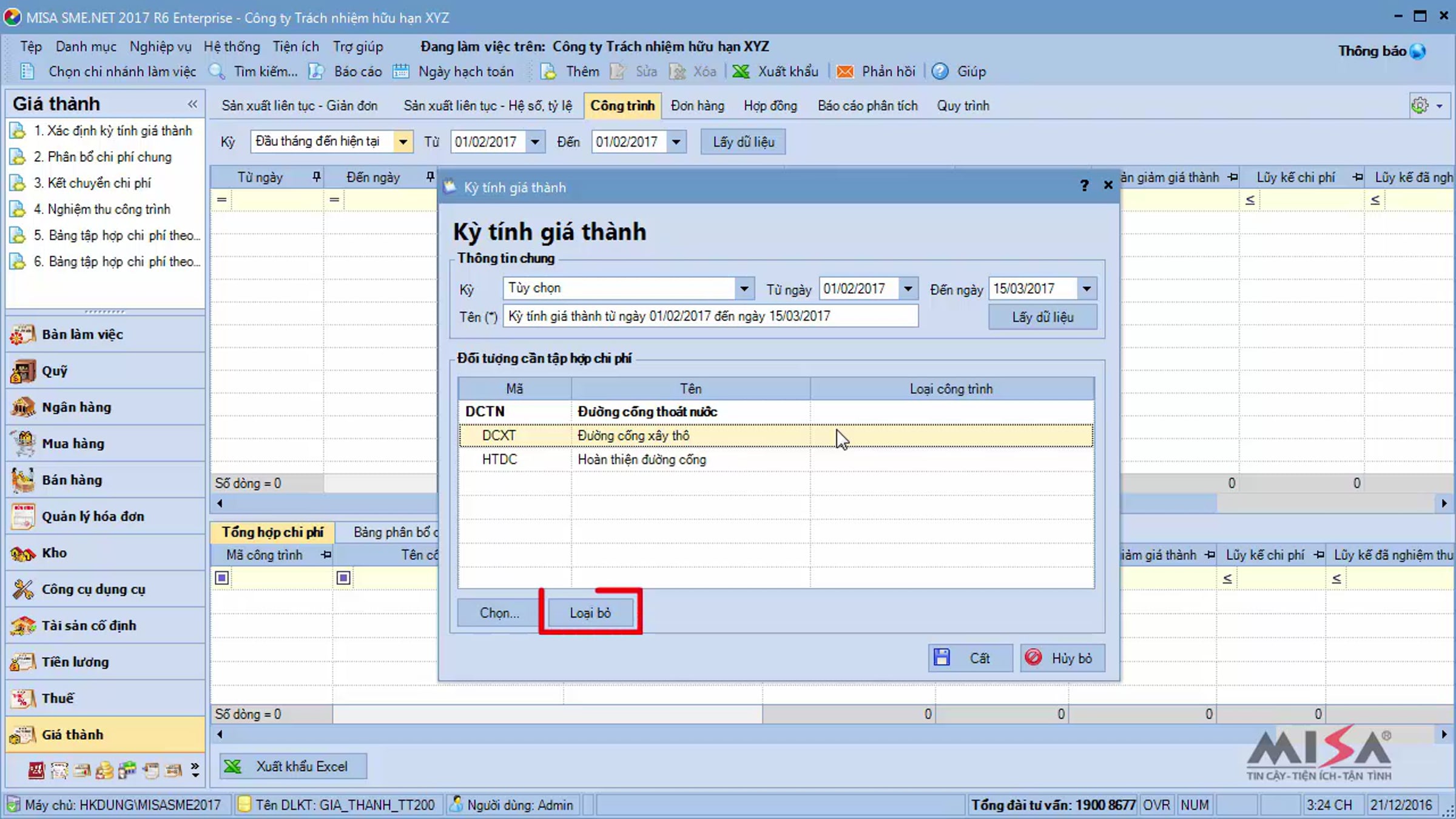
Task: Open the Danh mục menu
Action: click(x=86, y=47)
